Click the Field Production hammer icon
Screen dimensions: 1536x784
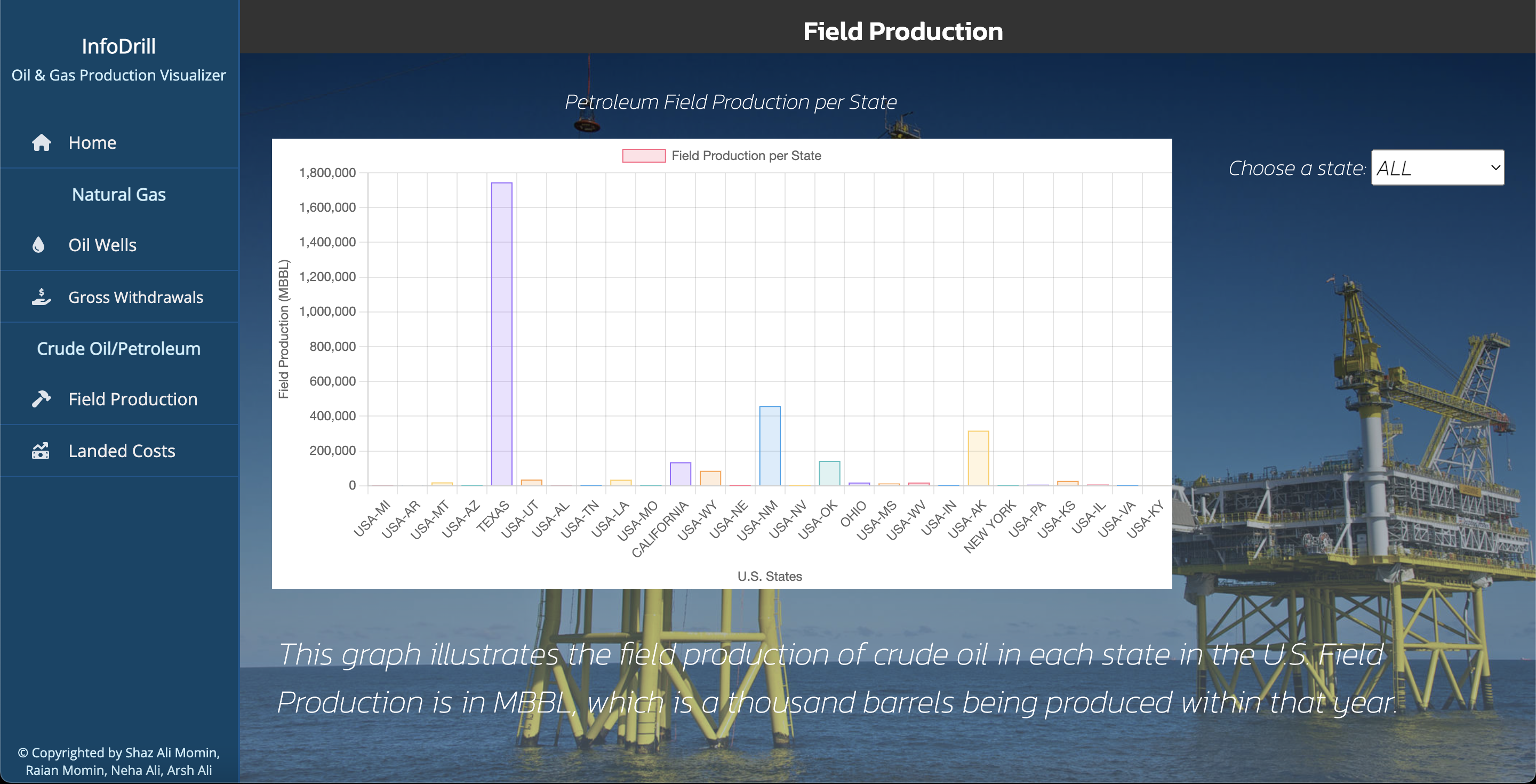point(41,399)
